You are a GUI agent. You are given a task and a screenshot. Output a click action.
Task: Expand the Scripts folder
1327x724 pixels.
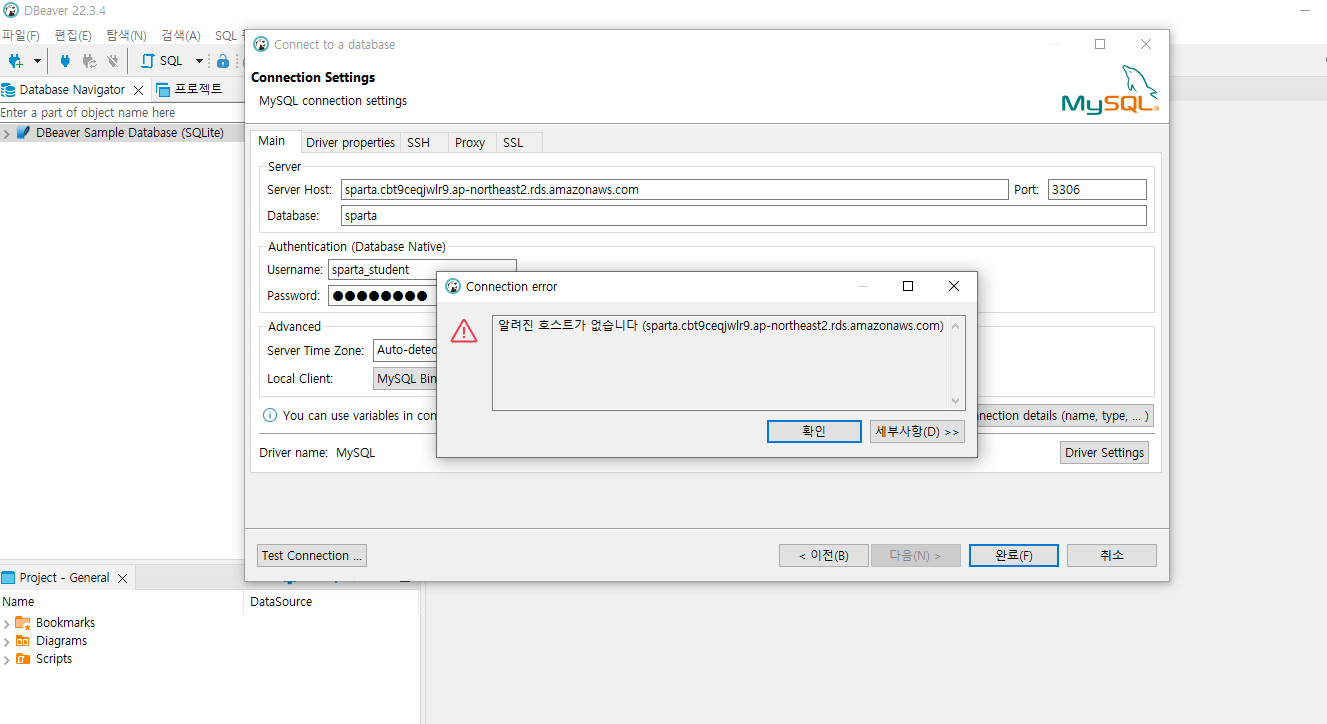point(7,659)
